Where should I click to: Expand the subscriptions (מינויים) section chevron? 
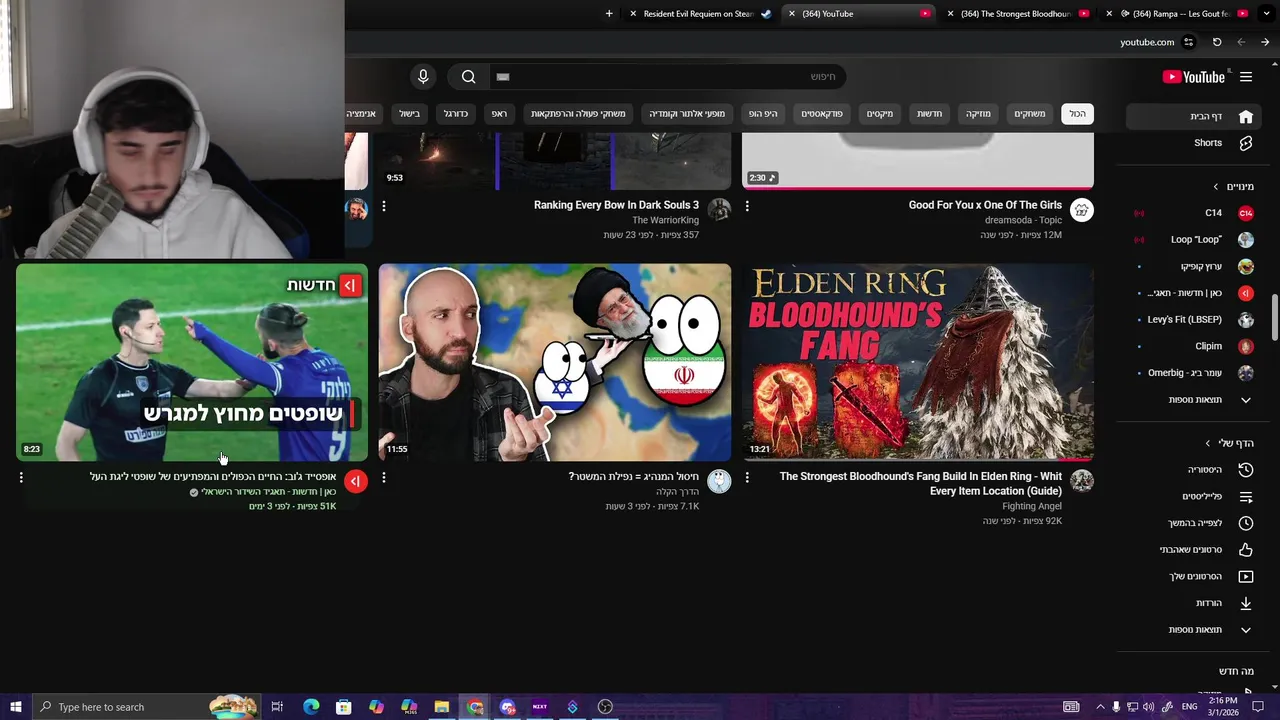click(1216, 187)
